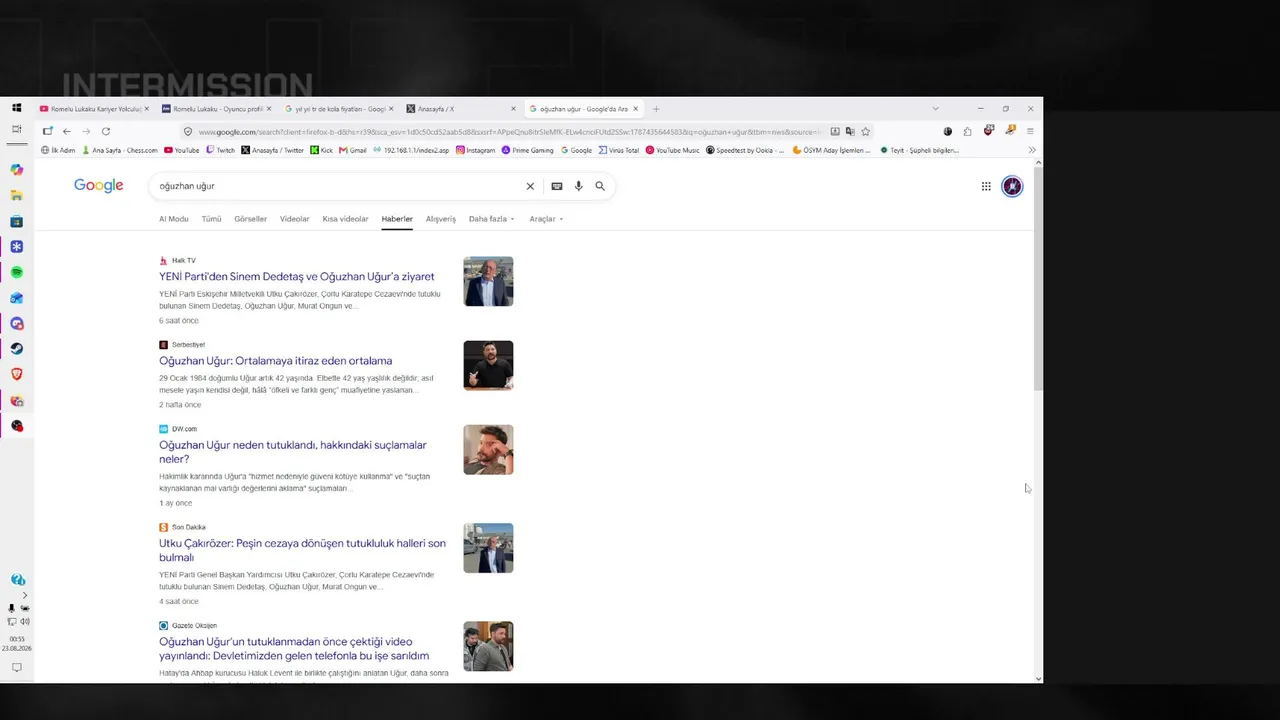Submit search with the magnifier icon

click(600, 186)
